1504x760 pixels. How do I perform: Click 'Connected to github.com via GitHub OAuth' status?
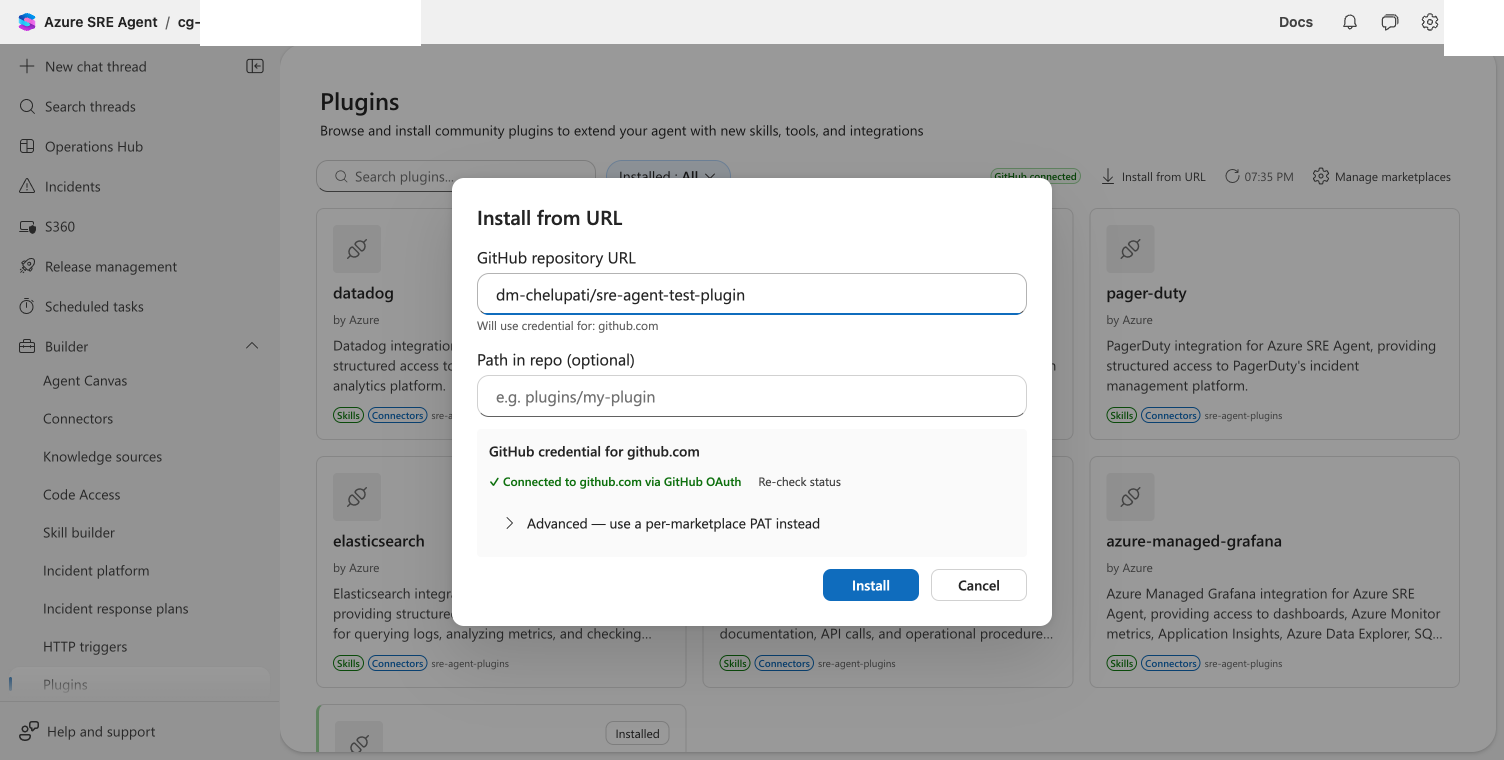(615, 481)
